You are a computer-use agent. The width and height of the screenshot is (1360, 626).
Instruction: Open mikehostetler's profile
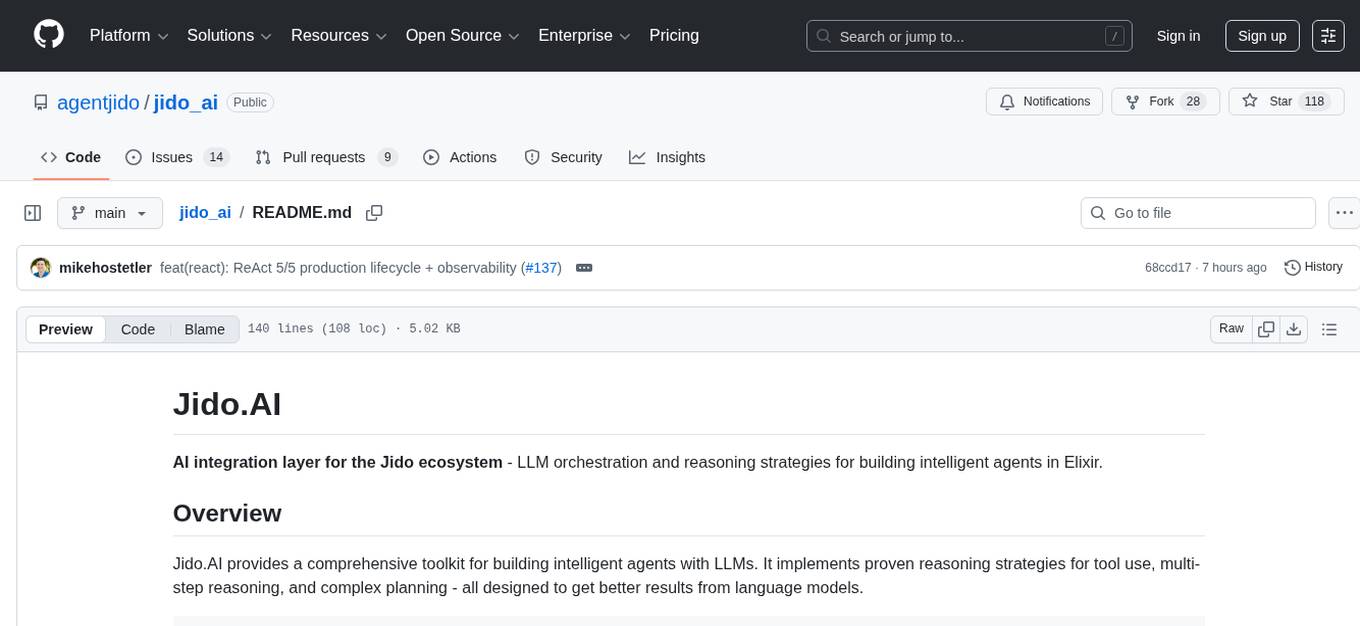pos(106,267)
